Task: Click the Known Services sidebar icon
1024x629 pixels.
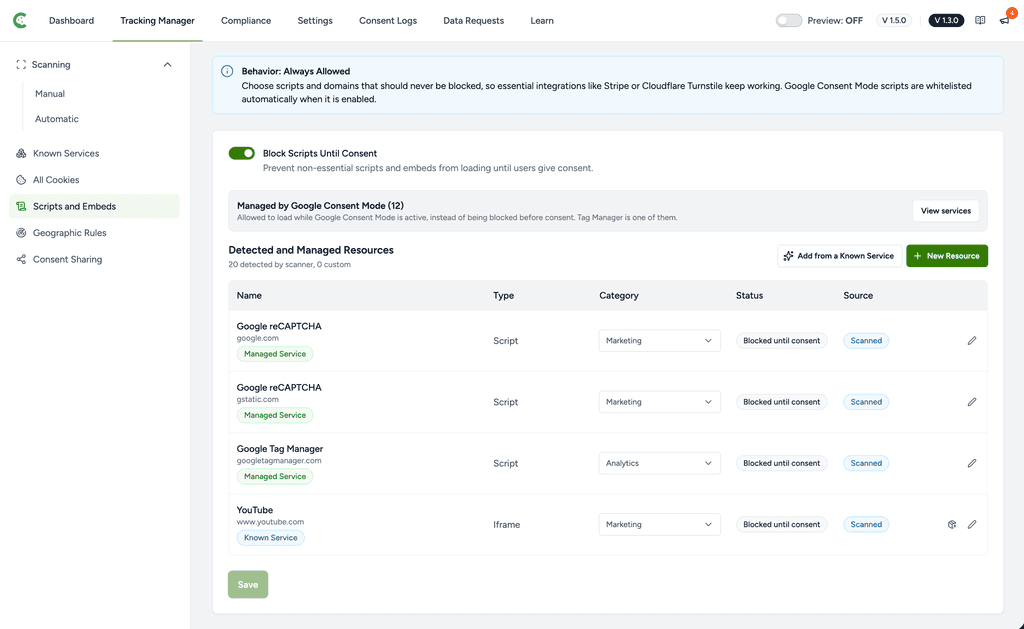Action: (x=21, y=153)
